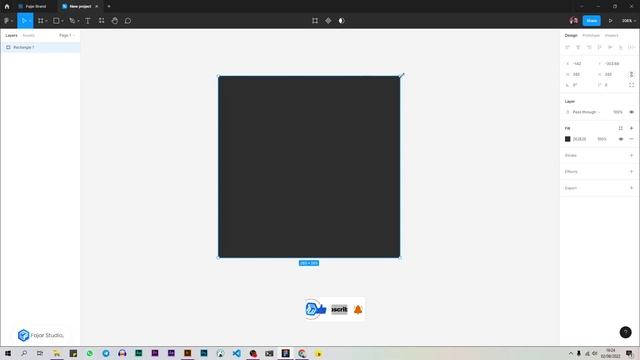Viewport: 640px width, 360px height.
Task: Click the fill opacity percentage field
Action: click(x=602, y=139)
